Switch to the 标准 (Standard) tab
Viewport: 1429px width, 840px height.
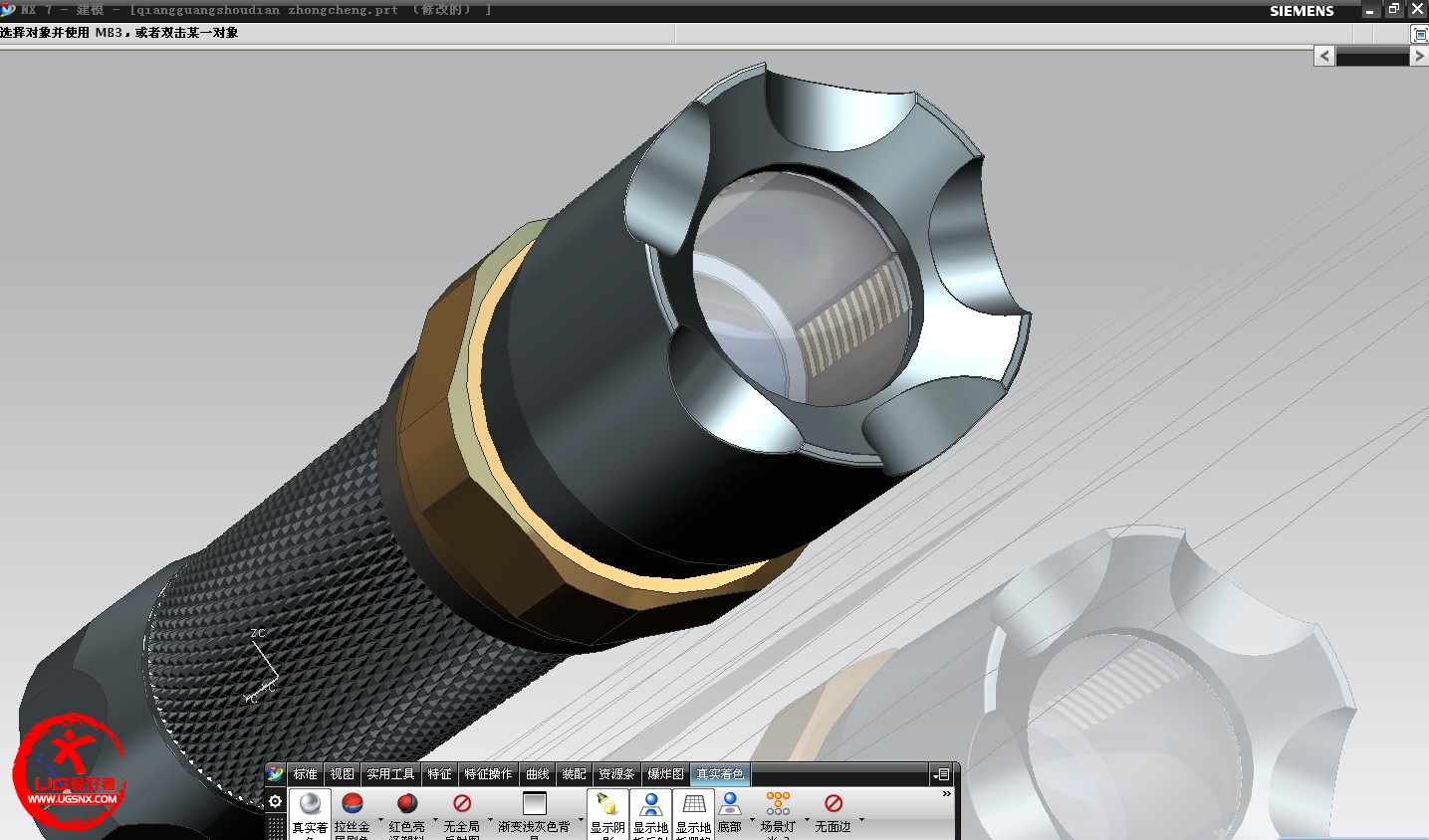[x=306, y=774]
